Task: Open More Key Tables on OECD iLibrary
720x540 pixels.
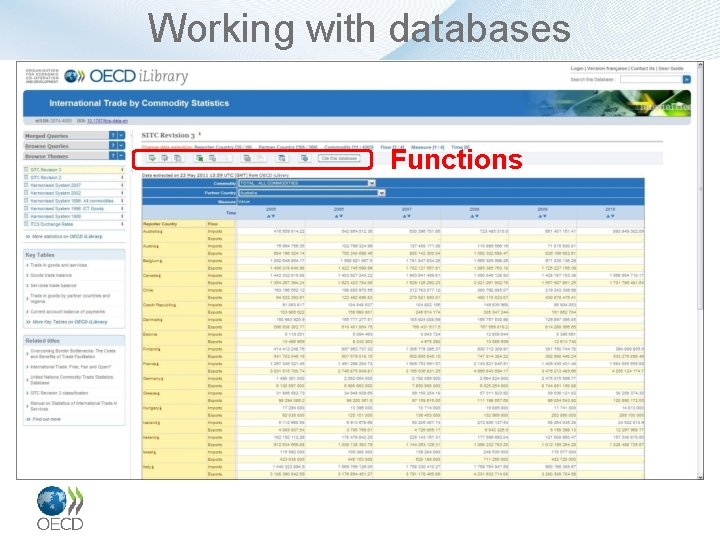Action: click(x=70, y=322)
